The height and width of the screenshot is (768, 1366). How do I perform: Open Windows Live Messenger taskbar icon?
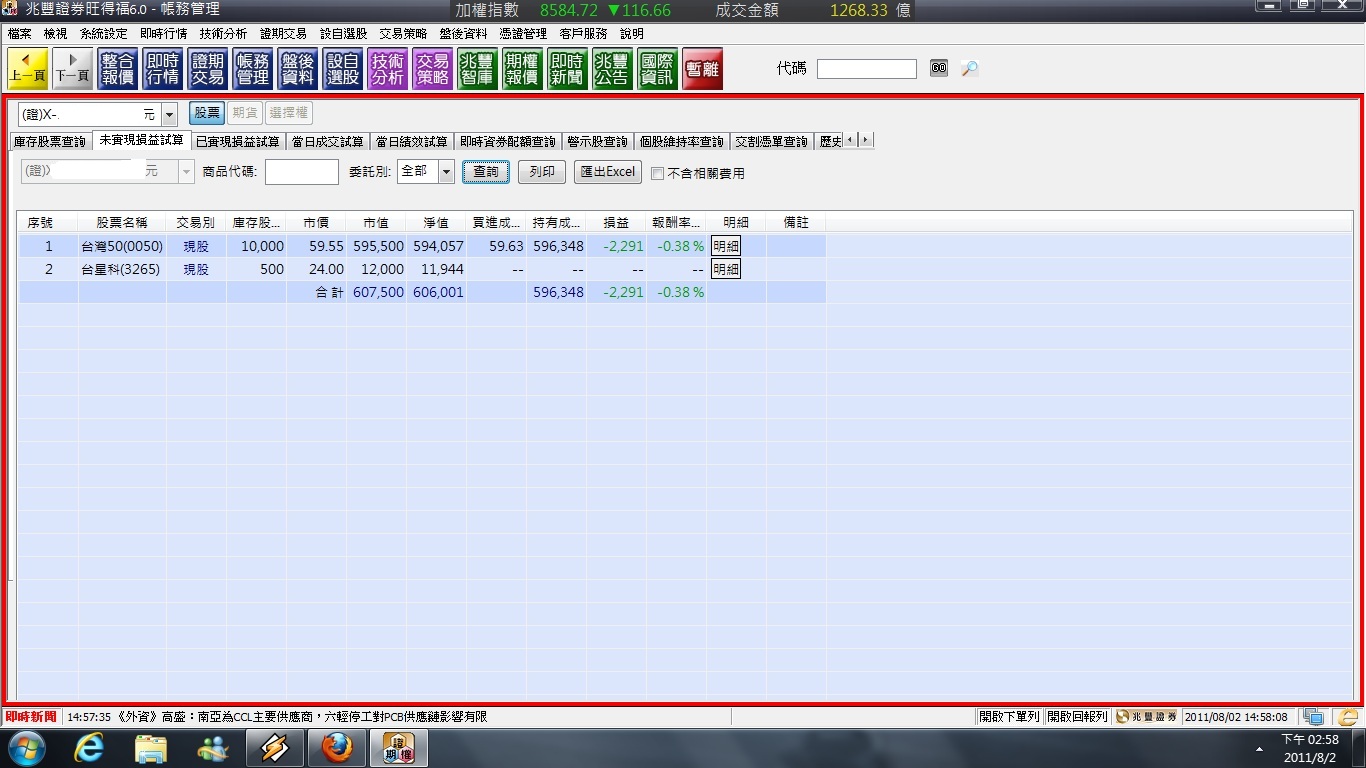pos(213,748)
